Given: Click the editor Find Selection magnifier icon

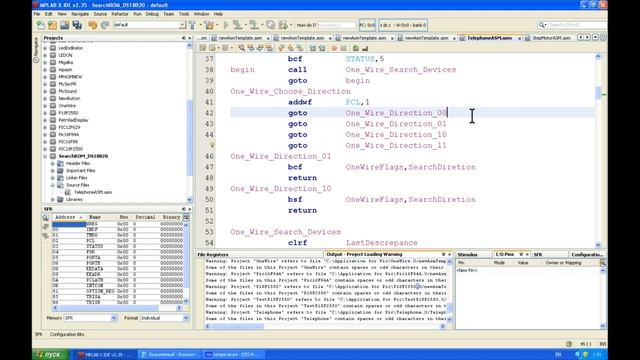Looking at the screenshot, I should [x=242, y=48].
